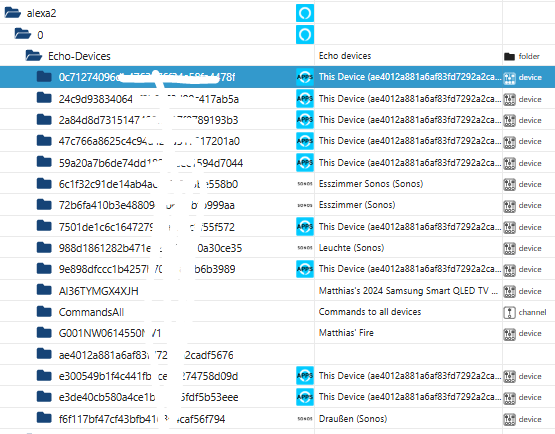Image resolution: width=555 pixels, height=434 pixels.
Task: Open folder starting with e3de40cb580a4ce1b
Action: coord(44,397)
